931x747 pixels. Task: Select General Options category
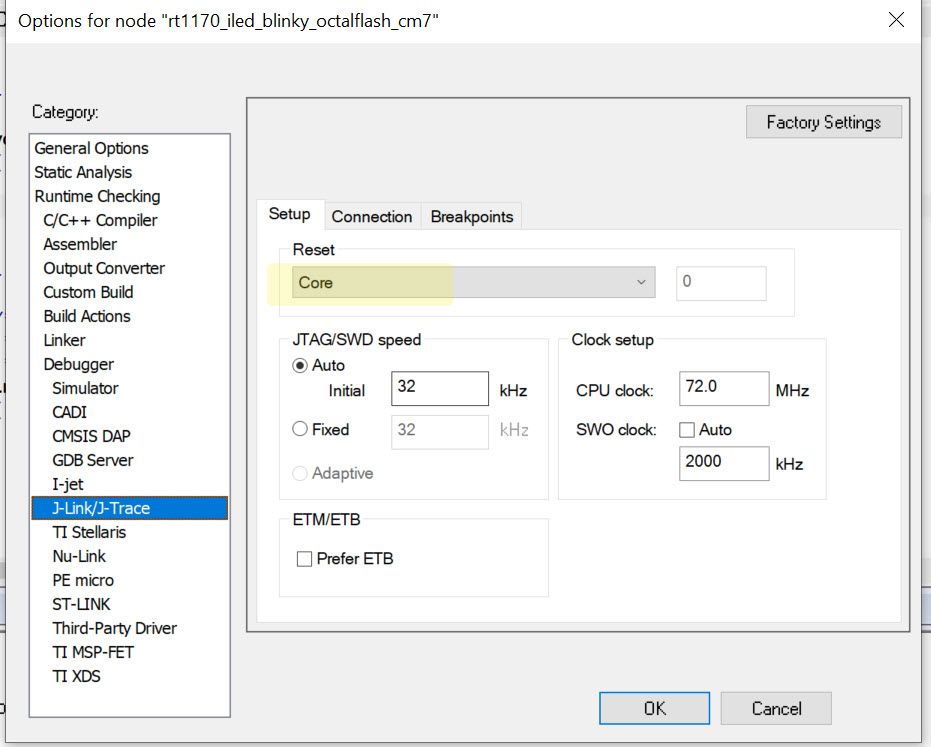point(91,148)
